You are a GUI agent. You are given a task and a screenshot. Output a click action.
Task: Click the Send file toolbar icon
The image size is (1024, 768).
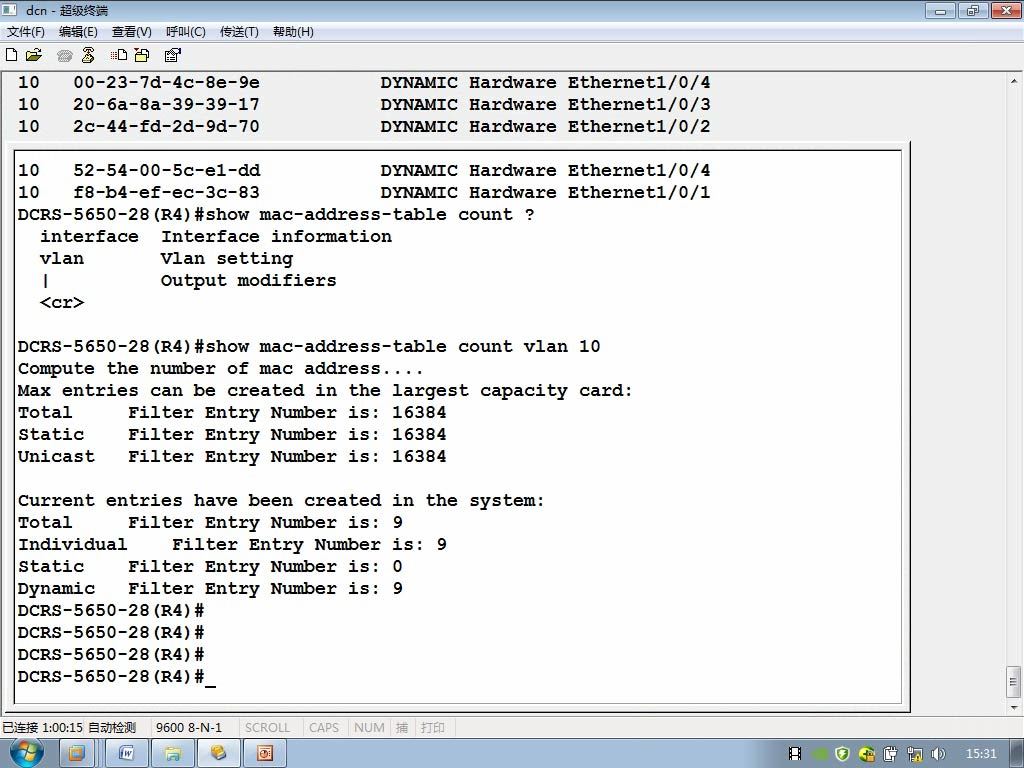point(119,55)
